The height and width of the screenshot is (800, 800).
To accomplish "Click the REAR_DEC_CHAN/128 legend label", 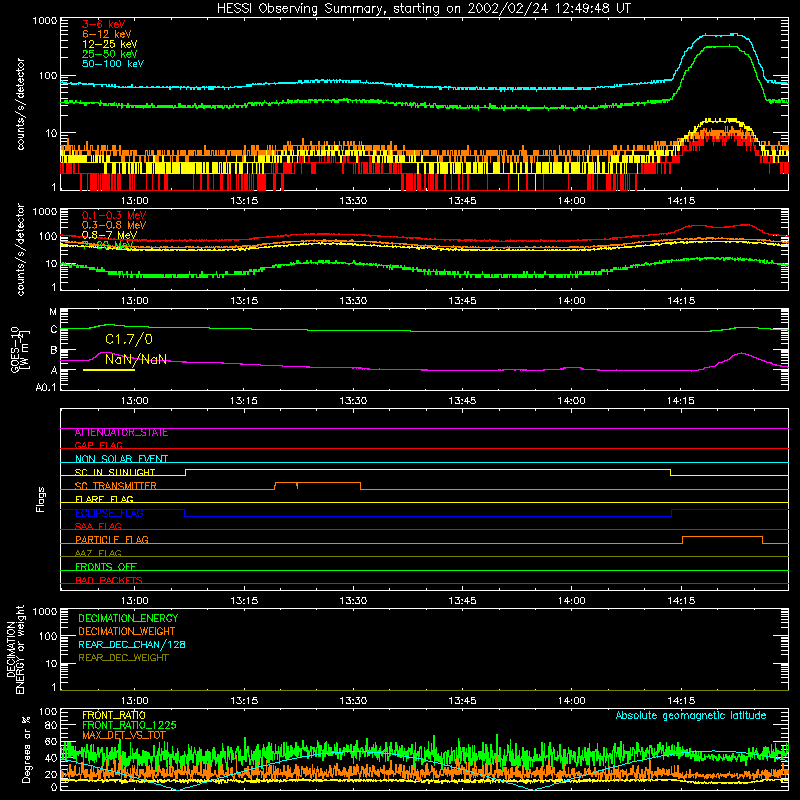I will (x=132, y=645).
